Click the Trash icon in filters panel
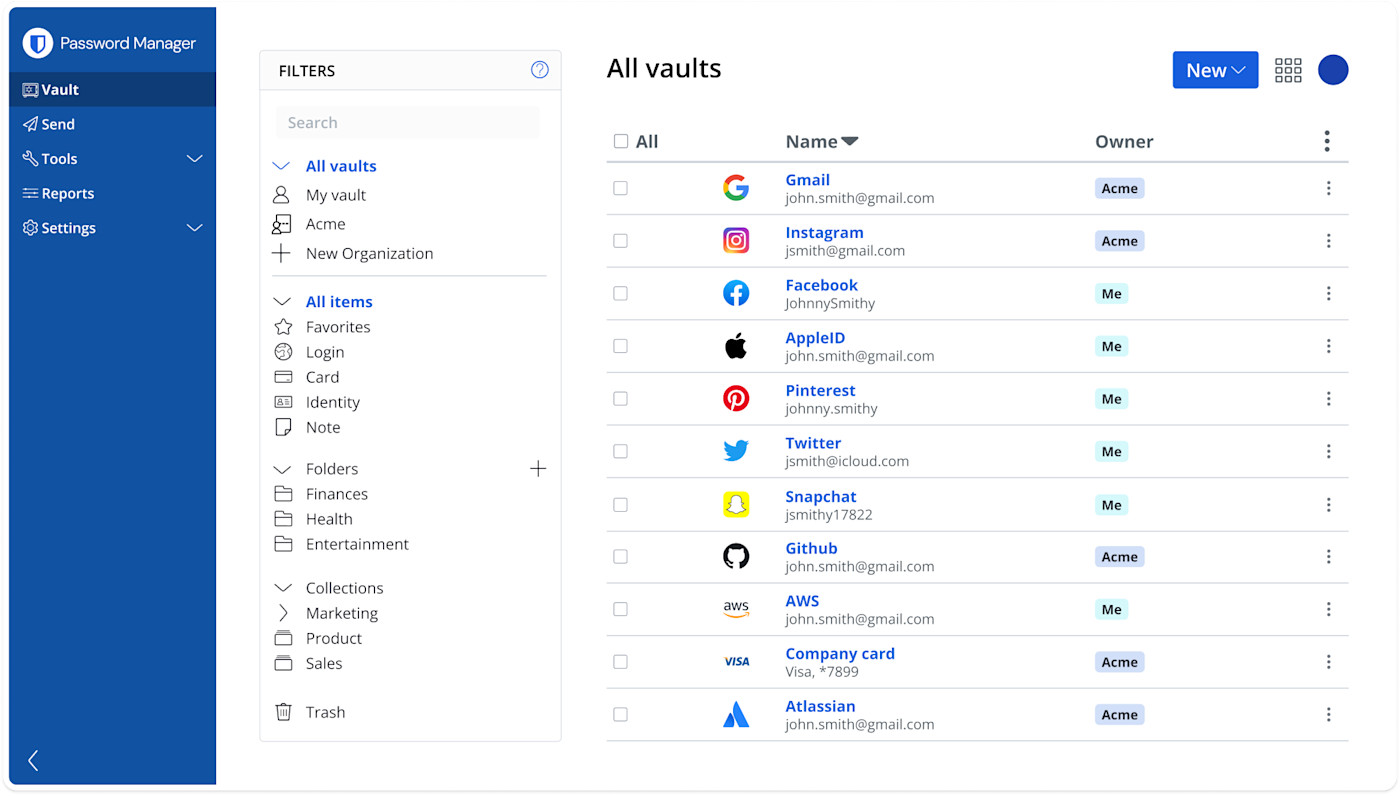This screenshot has width=1400, height=796. (x=283, y=711)
